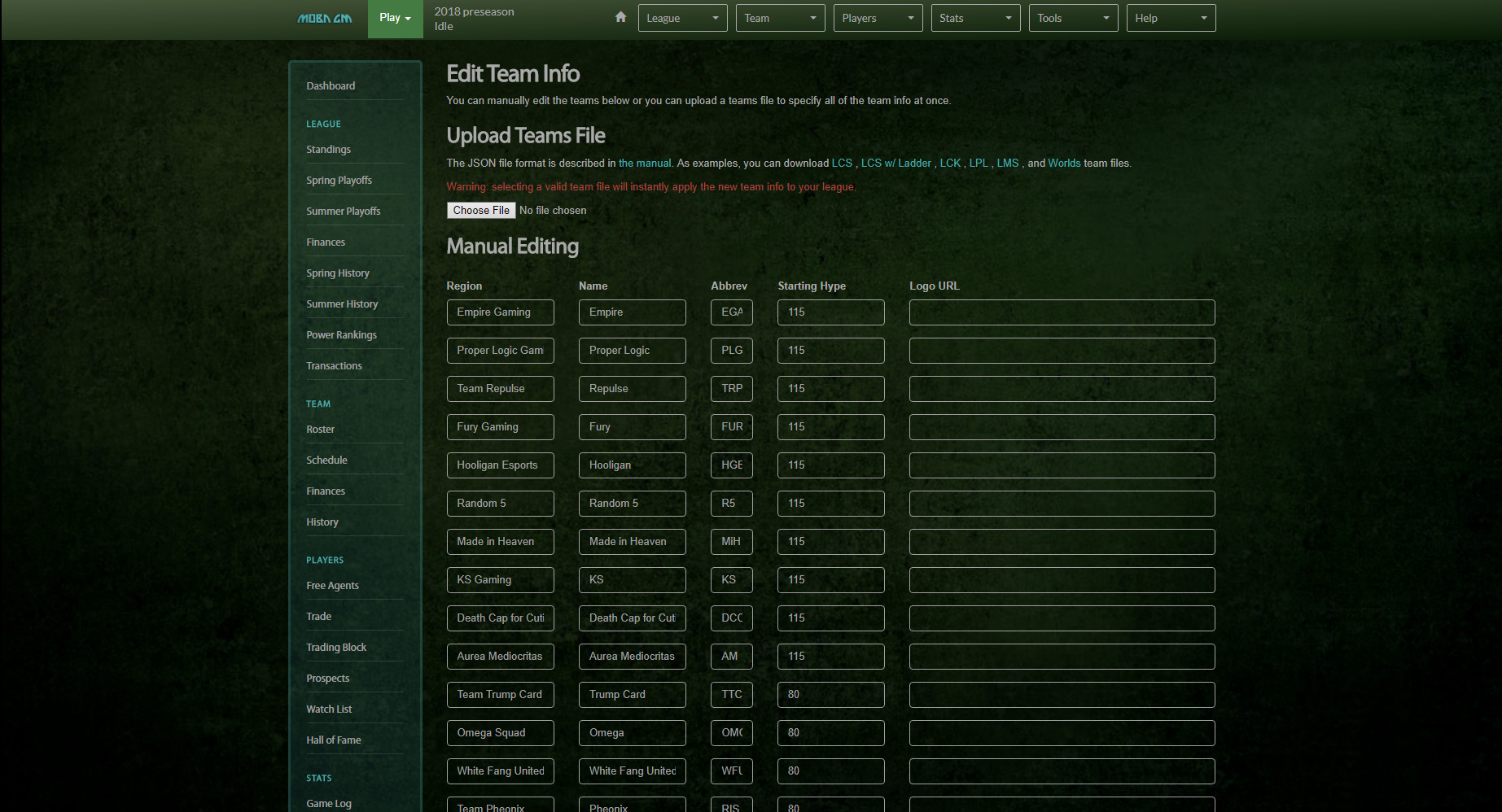The height and width of the screenshot is (812, 1502).
Task: Open the League dropdown menu
Action: (x=682, y=17)
